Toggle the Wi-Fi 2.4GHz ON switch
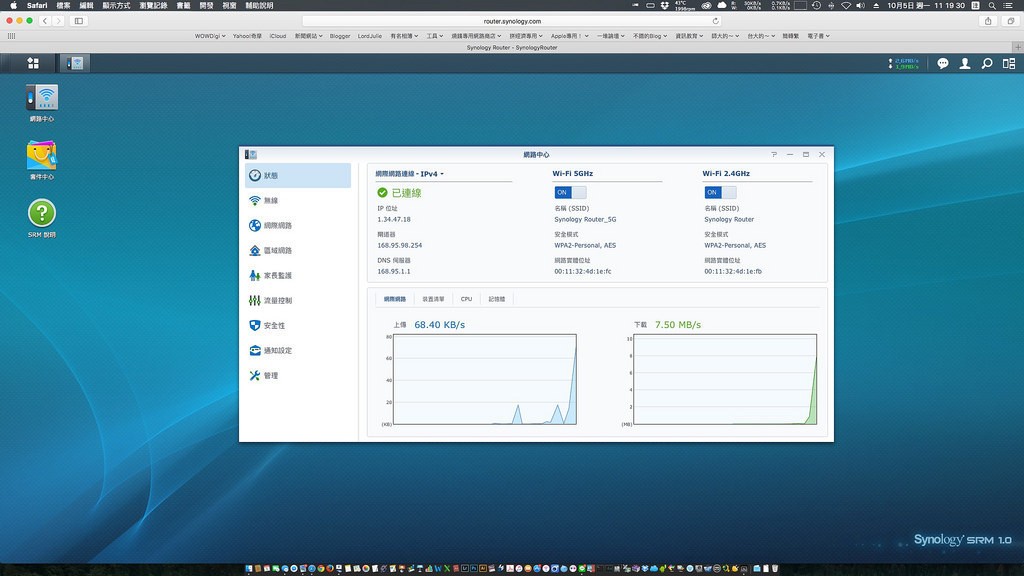 pyautogui.click(x=720, y=193)
